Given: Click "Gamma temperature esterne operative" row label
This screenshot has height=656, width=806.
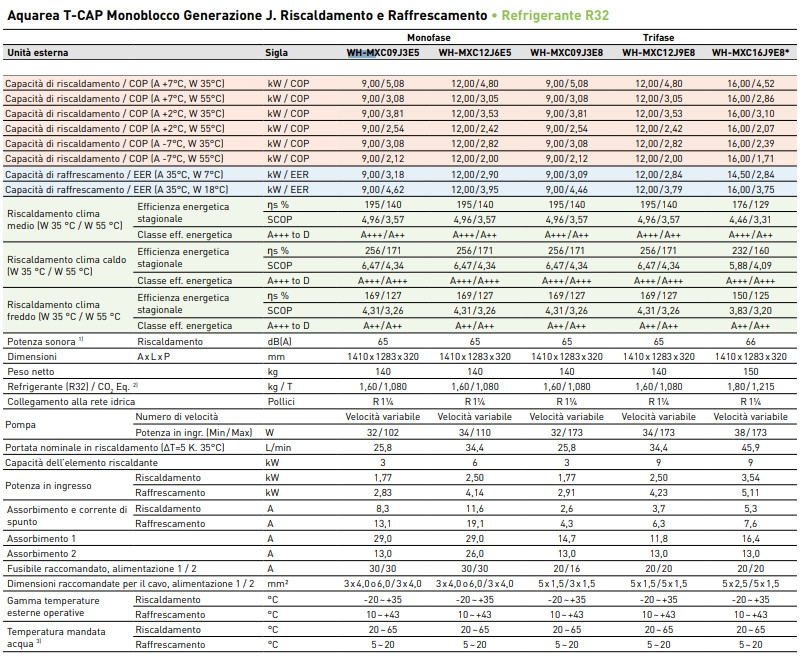Looking at the screenshot, I should click(x=53, y=607).
